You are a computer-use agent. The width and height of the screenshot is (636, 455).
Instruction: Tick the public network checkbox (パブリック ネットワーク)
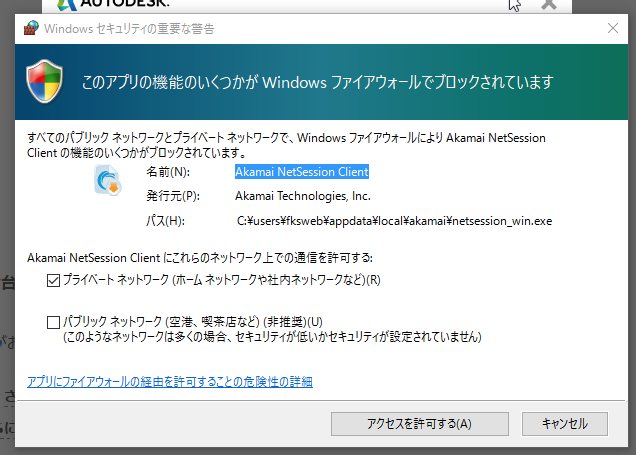53,322
